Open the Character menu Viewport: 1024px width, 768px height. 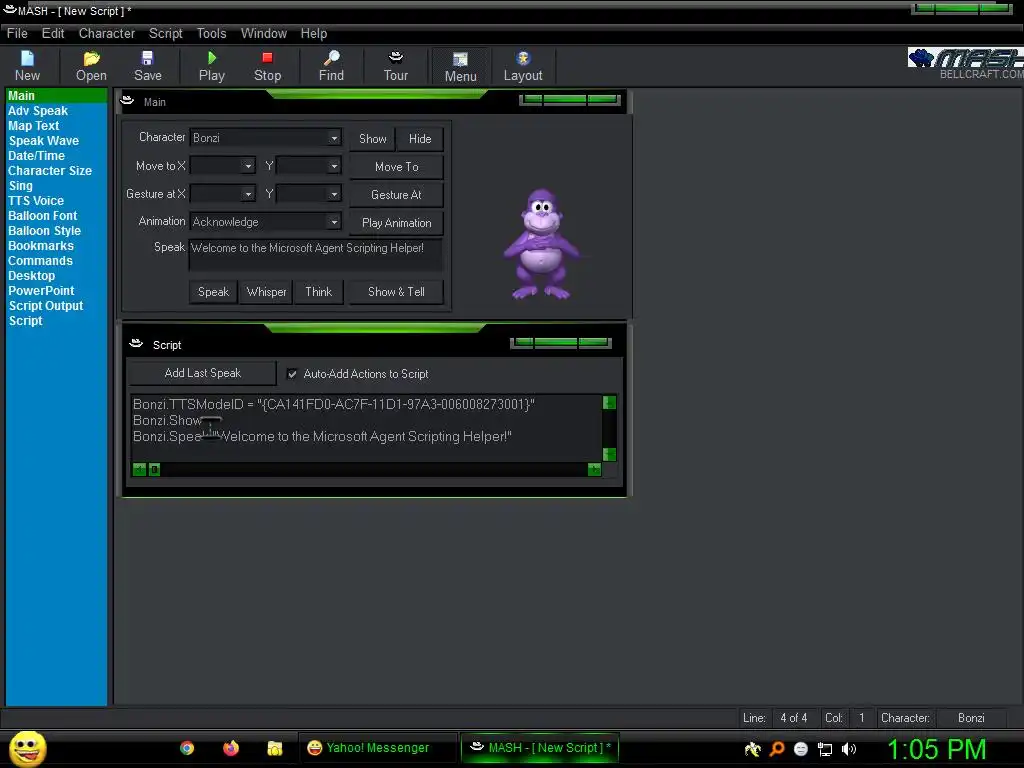(x=106, y=33)
